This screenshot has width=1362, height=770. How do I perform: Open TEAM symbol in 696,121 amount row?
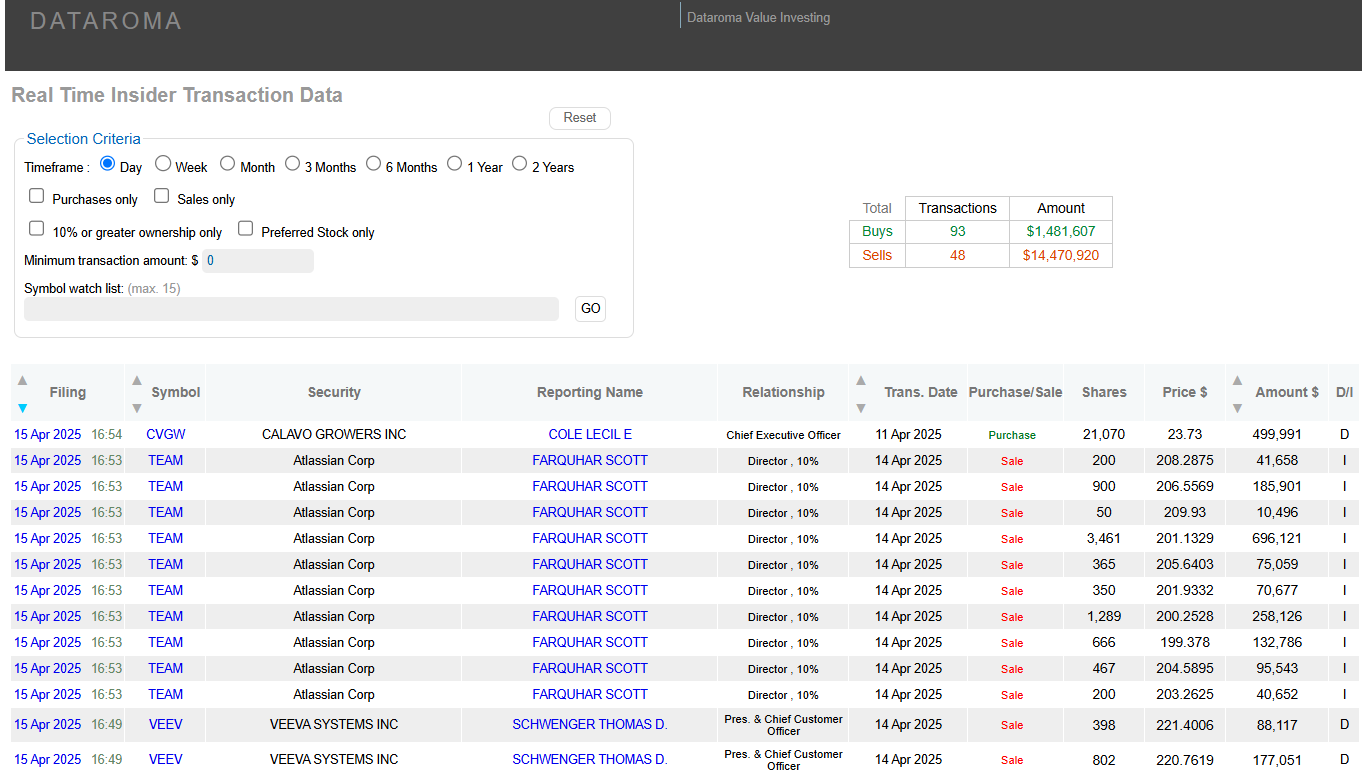pyautogui.click(x=166, y=538)
